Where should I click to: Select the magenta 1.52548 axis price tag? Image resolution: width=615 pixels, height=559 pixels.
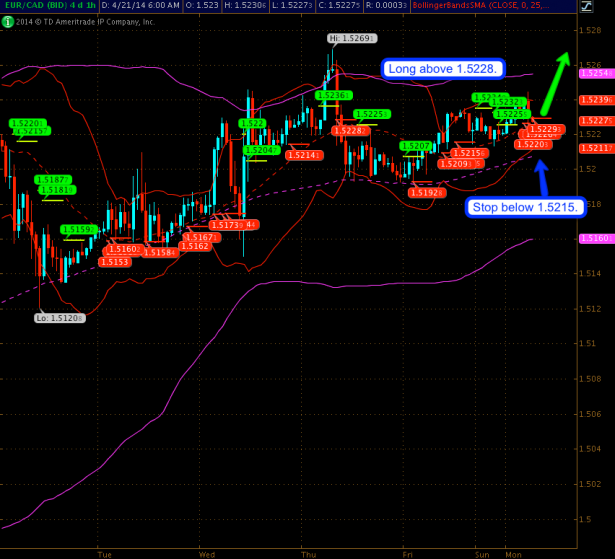point(597,73)
